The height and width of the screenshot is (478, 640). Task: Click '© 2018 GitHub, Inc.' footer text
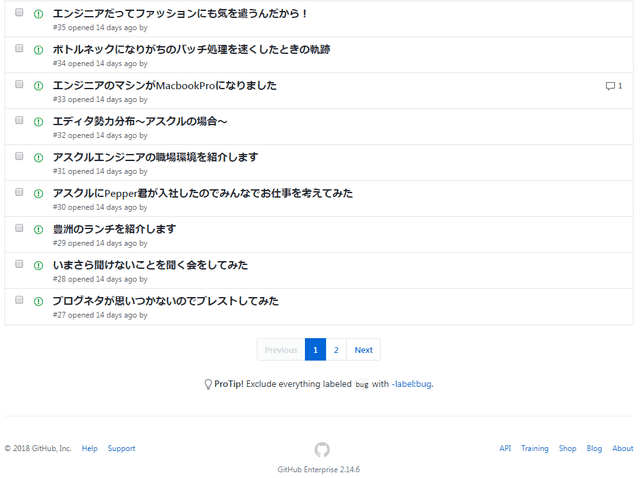coord(38,449)
